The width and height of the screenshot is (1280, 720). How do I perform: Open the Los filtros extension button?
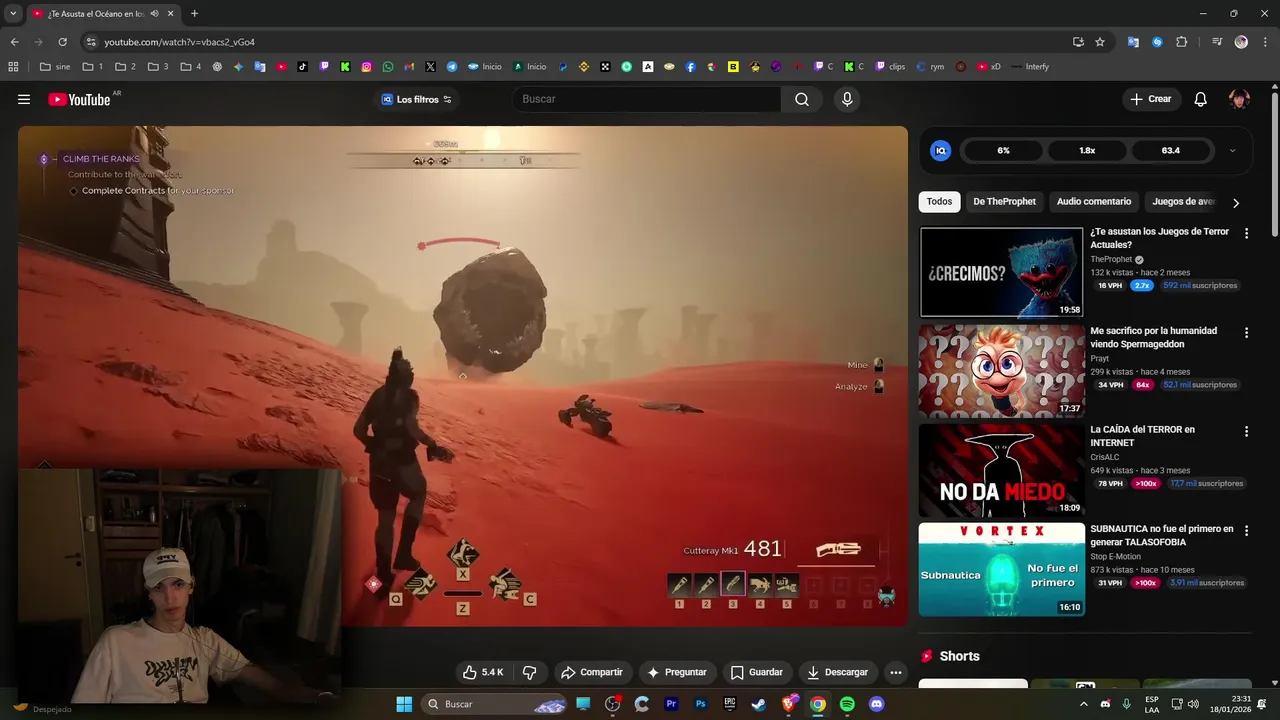coord(416,99)
